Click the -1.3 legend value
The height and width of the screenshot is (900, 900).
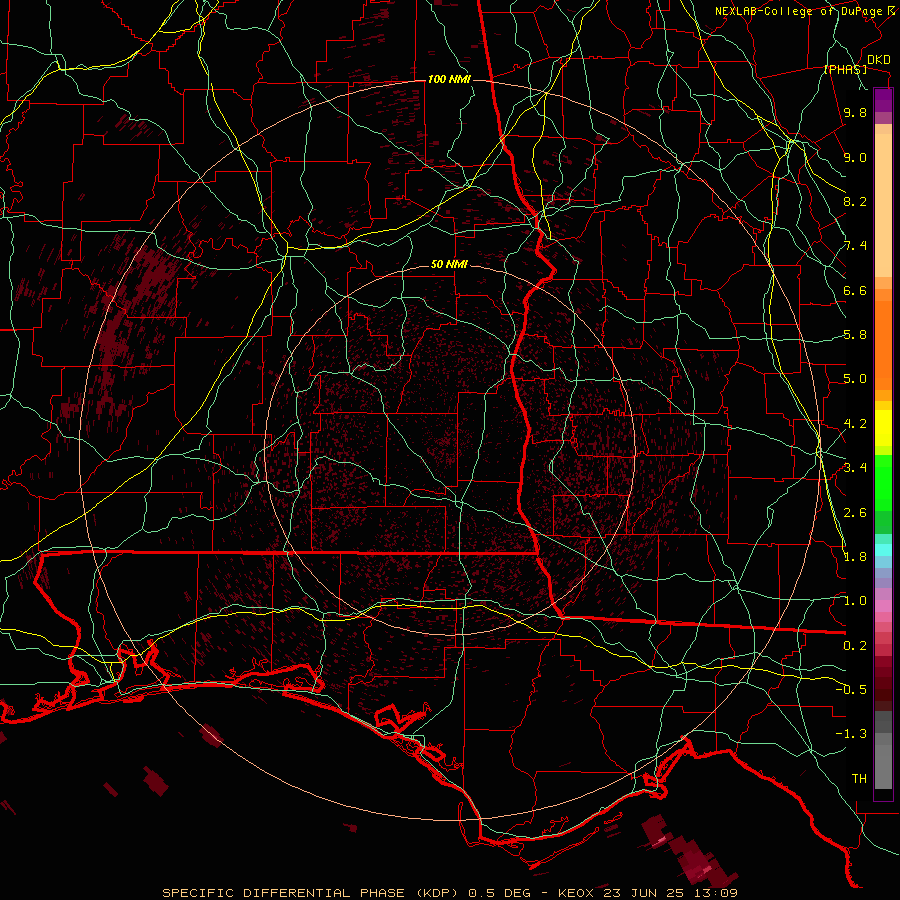tap(851, 734)
